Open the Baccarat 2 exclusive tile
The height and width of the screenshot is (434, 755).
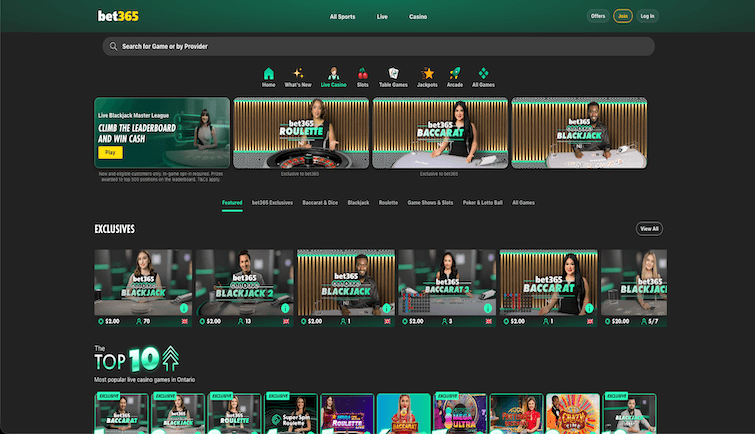(447, 288)
